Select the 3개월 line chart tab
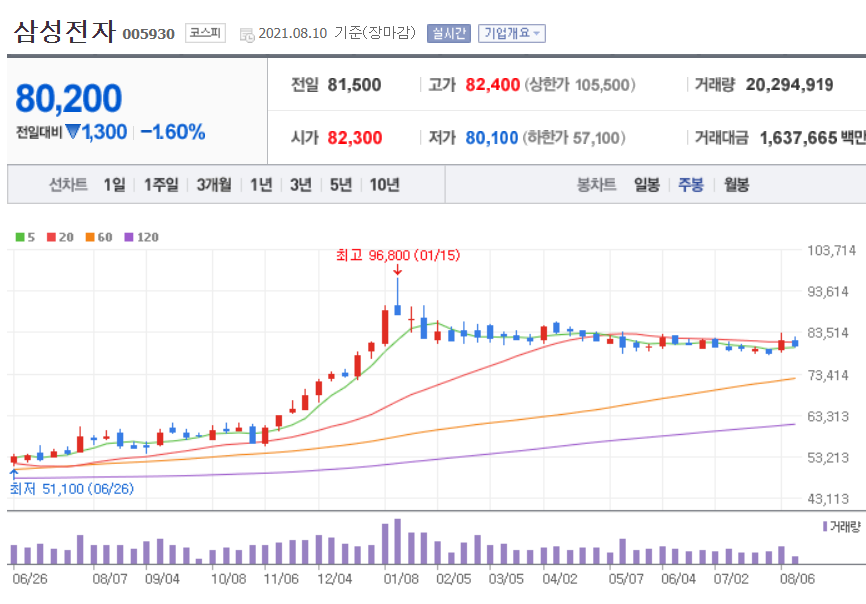This screenshot has height=604, width=866. coord(214,184)
